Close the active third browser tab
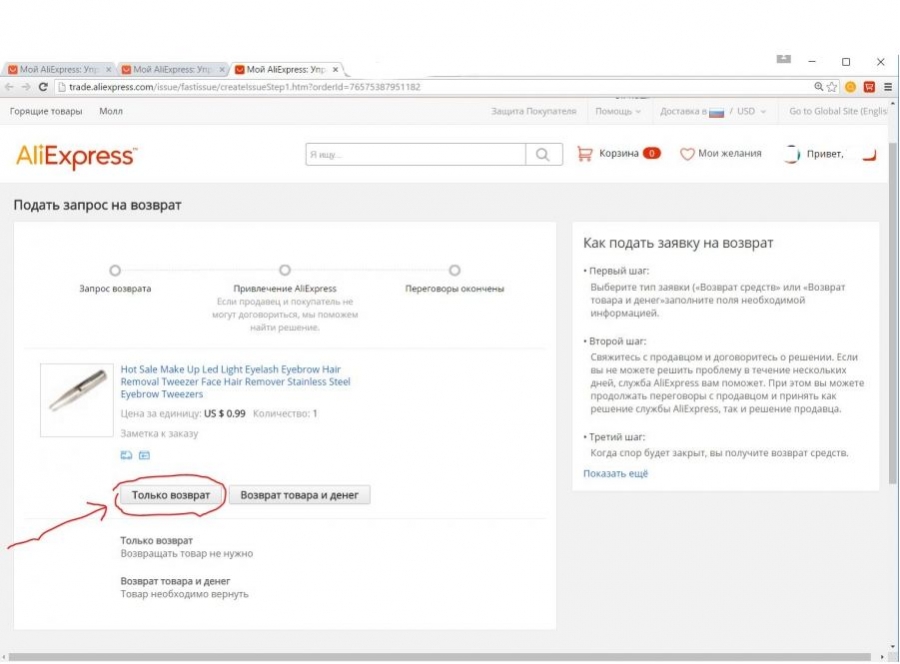Screen dimensions: 900x664 point(336,69)
